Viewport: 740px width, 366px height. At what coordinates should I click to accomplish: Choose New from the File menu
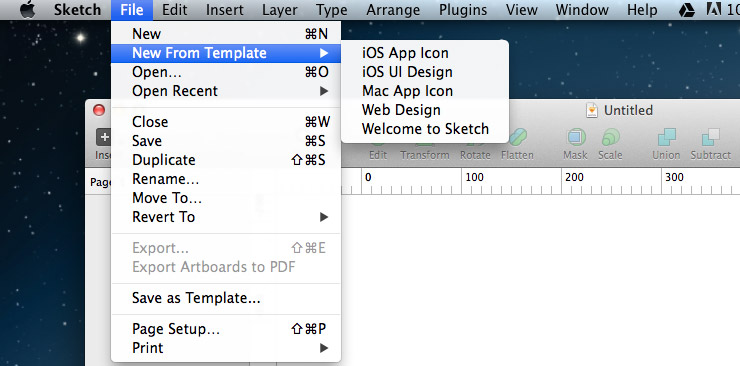pos(226,34)
